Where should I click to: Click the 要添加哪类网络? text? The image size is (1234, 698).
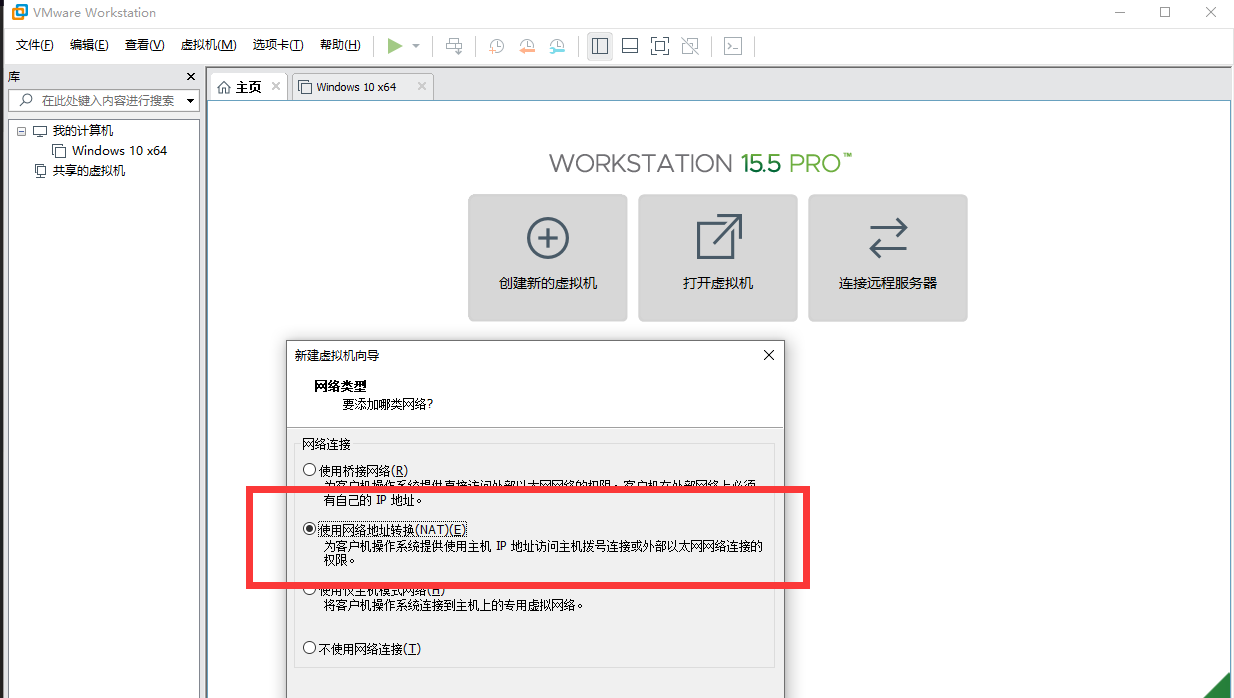tap(387, 404)
